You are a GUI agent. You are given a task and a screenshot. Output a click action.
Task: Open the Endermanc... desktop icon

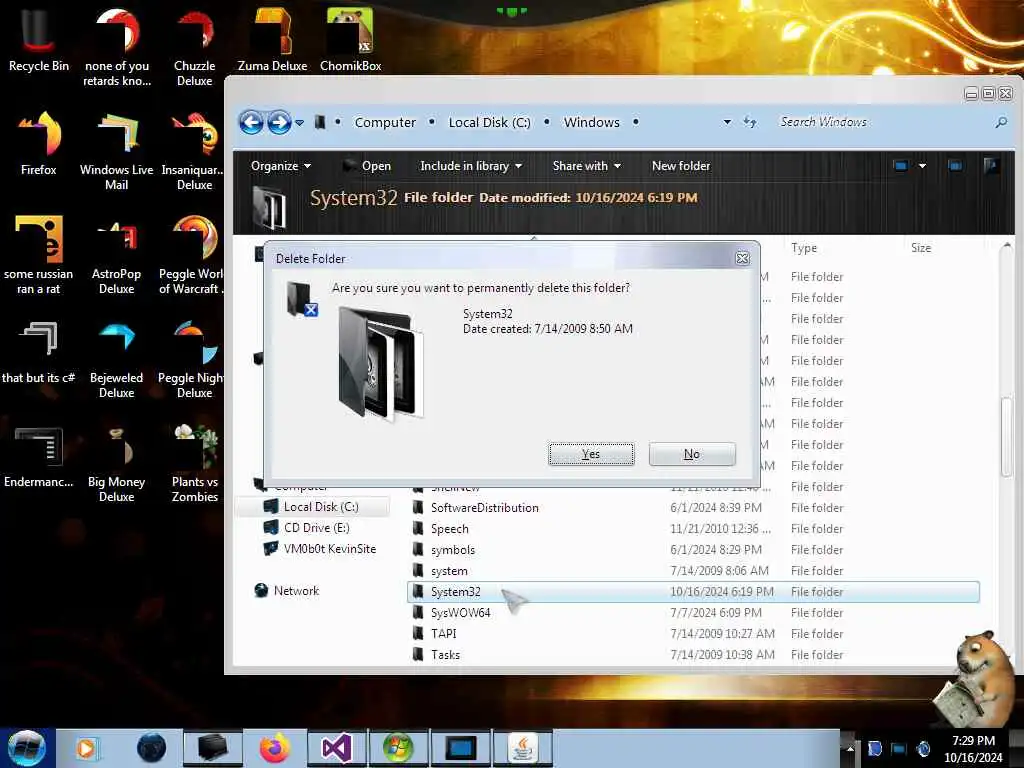click(x=39, y=456)
